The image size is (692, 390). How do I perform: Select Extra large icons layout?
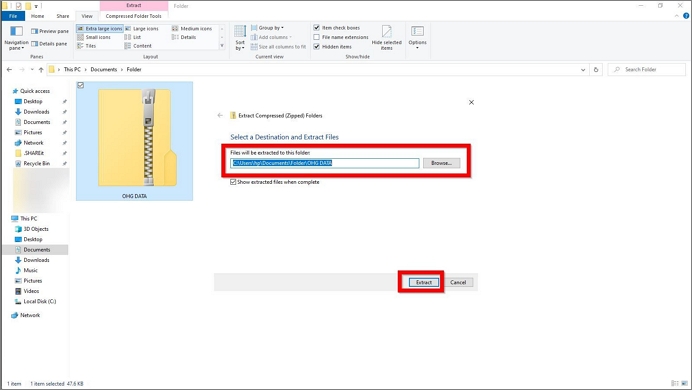[100, 29]
